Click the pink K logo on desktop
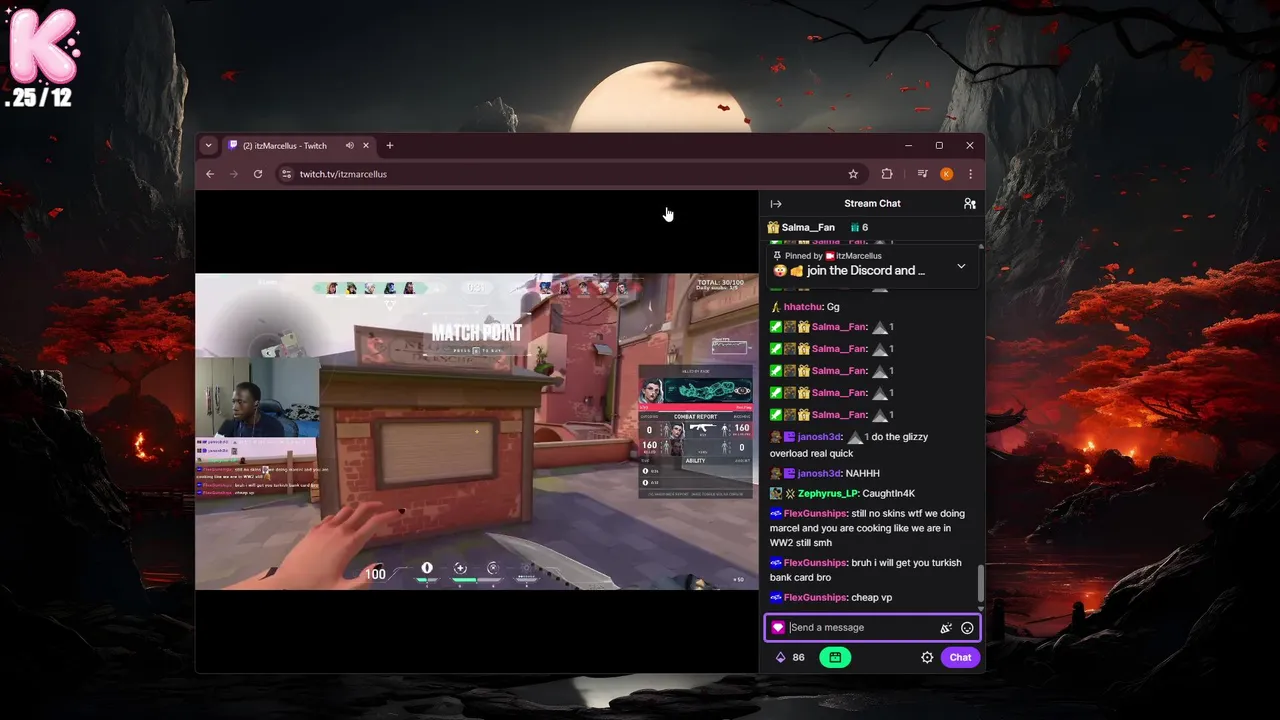This screenshot has height=720, width=1280. point(43,46)
